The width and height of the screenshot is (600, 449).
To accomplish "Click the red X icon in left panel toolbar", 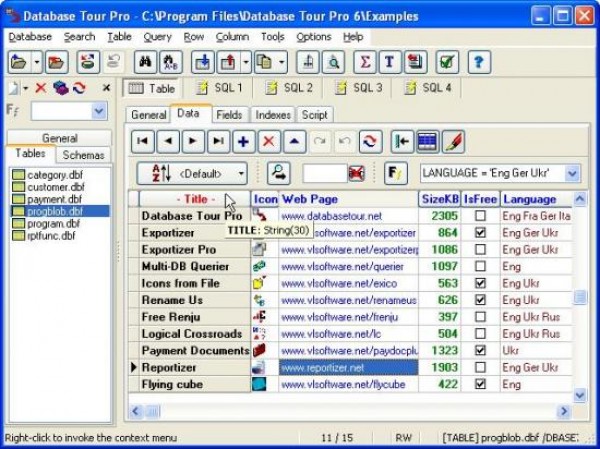I will (x=41, y=88).
